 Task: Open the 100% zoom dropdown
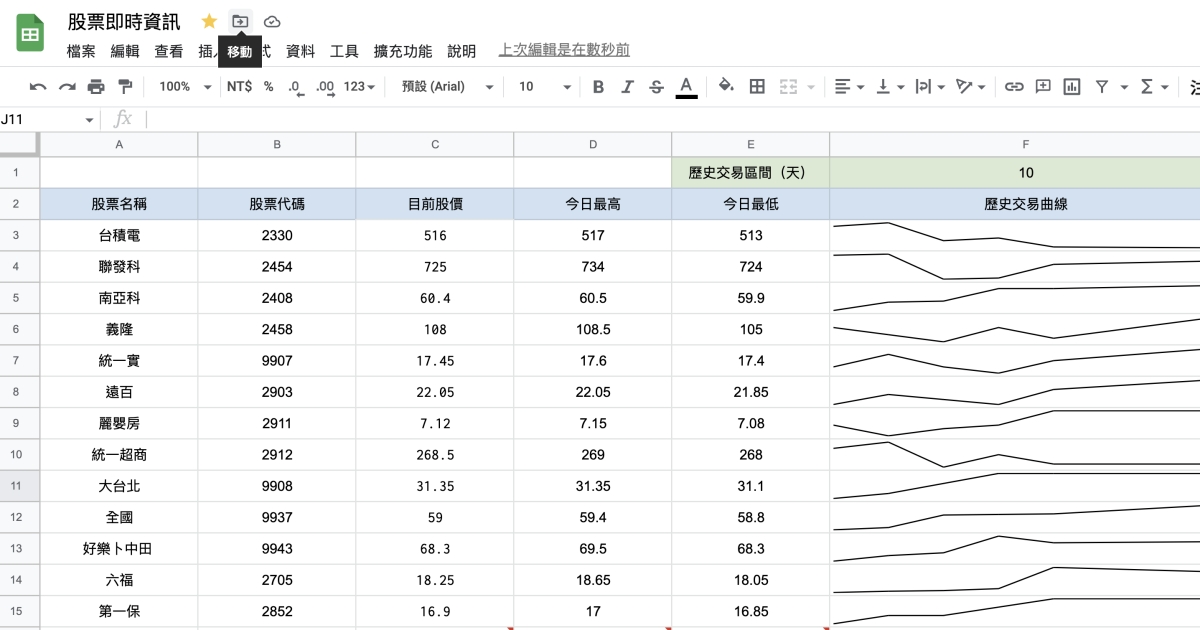click(x=185, y=87)
